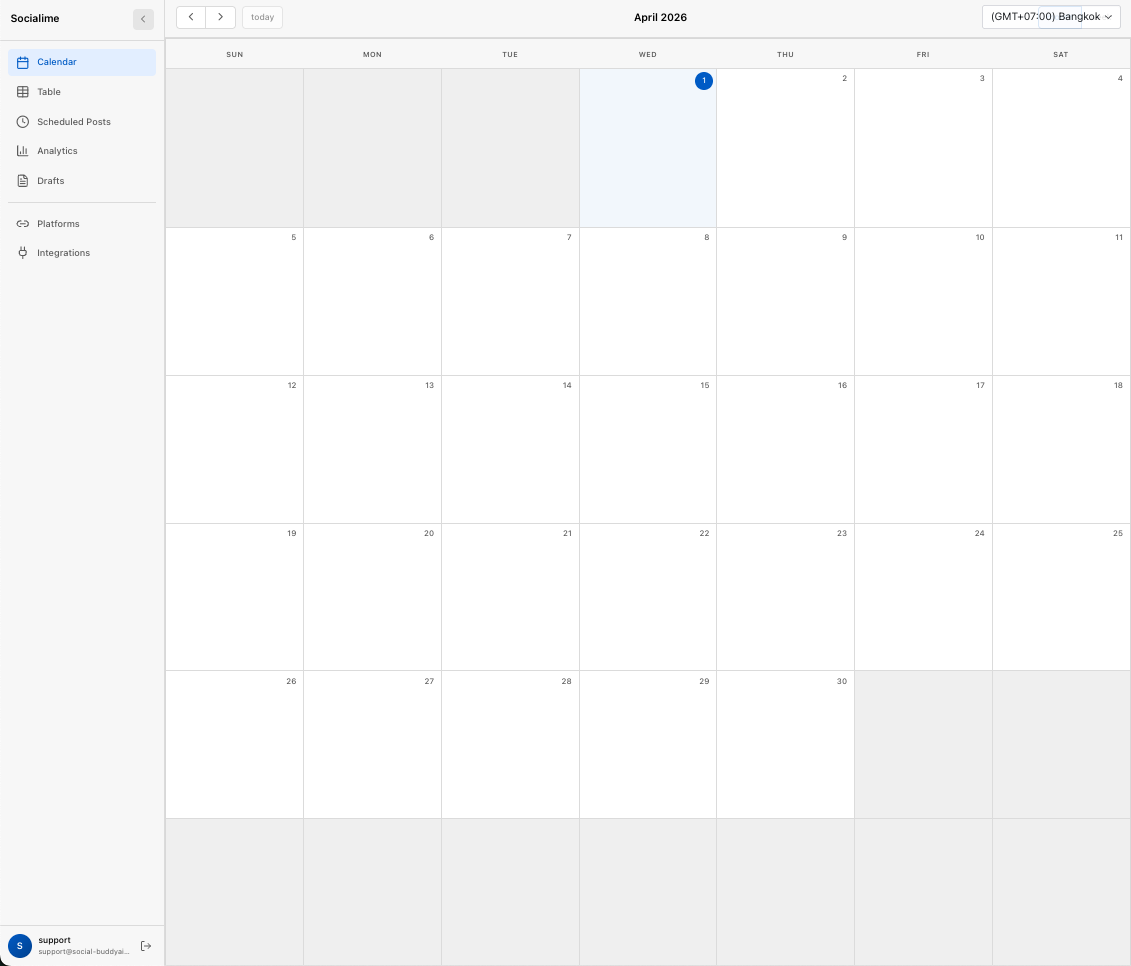Click the Platforms link icon
Viewport: 1131px width, 966px height.
pos(21,223)
